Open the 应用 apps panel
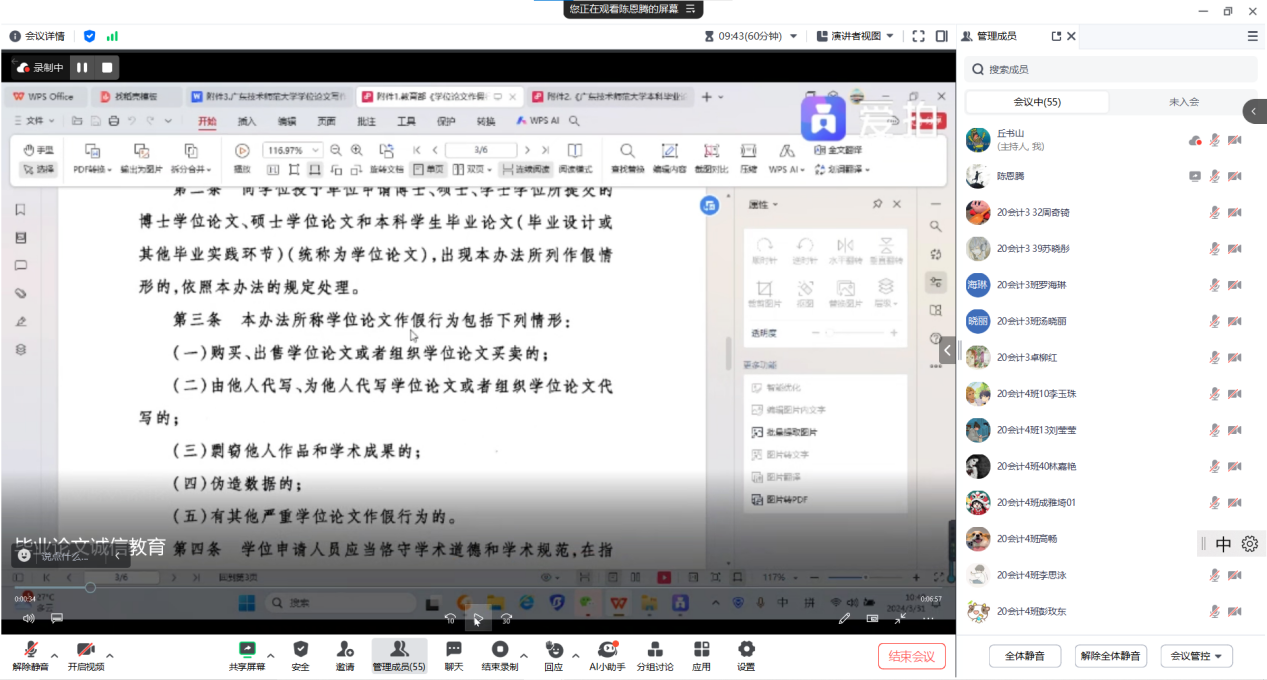Image resolution: width=1267 pixels, height=680 pixels. coord(701,654)
